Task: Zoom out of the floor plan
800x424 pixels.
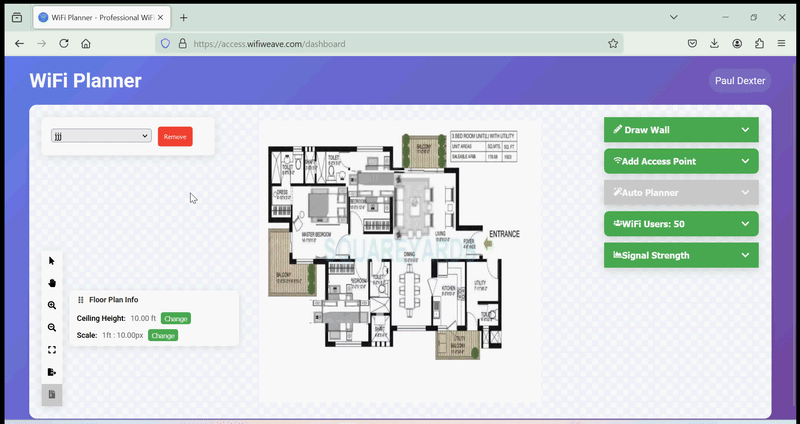Action: click(x=52, y=328)
